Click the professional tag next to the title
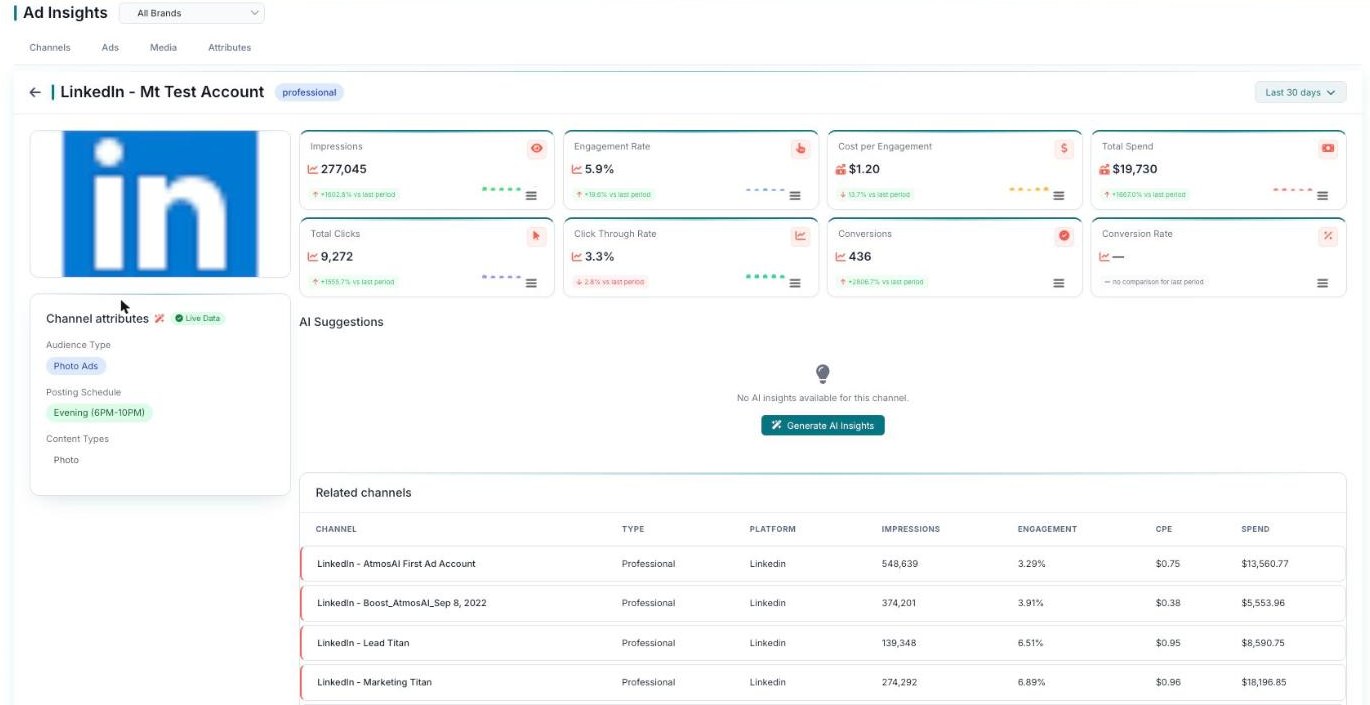 (x=309, y=92)
